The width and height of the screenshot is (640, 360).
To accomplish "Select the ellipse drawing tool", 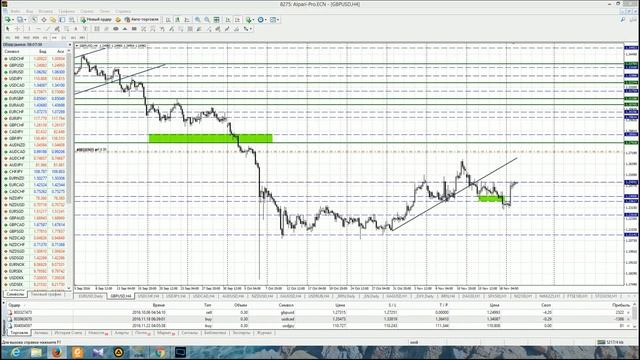I will click(x=116, y=29).
